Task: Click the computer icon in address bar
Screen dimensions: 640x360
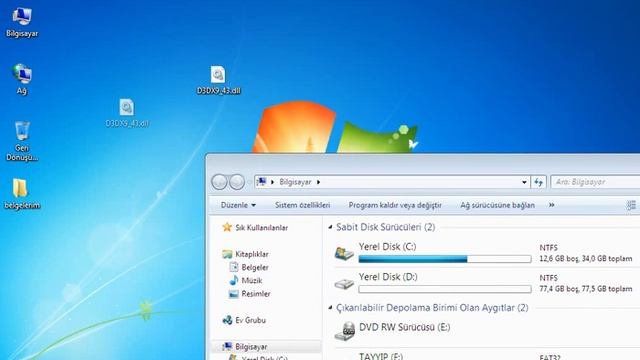Action: click(262, 182)
